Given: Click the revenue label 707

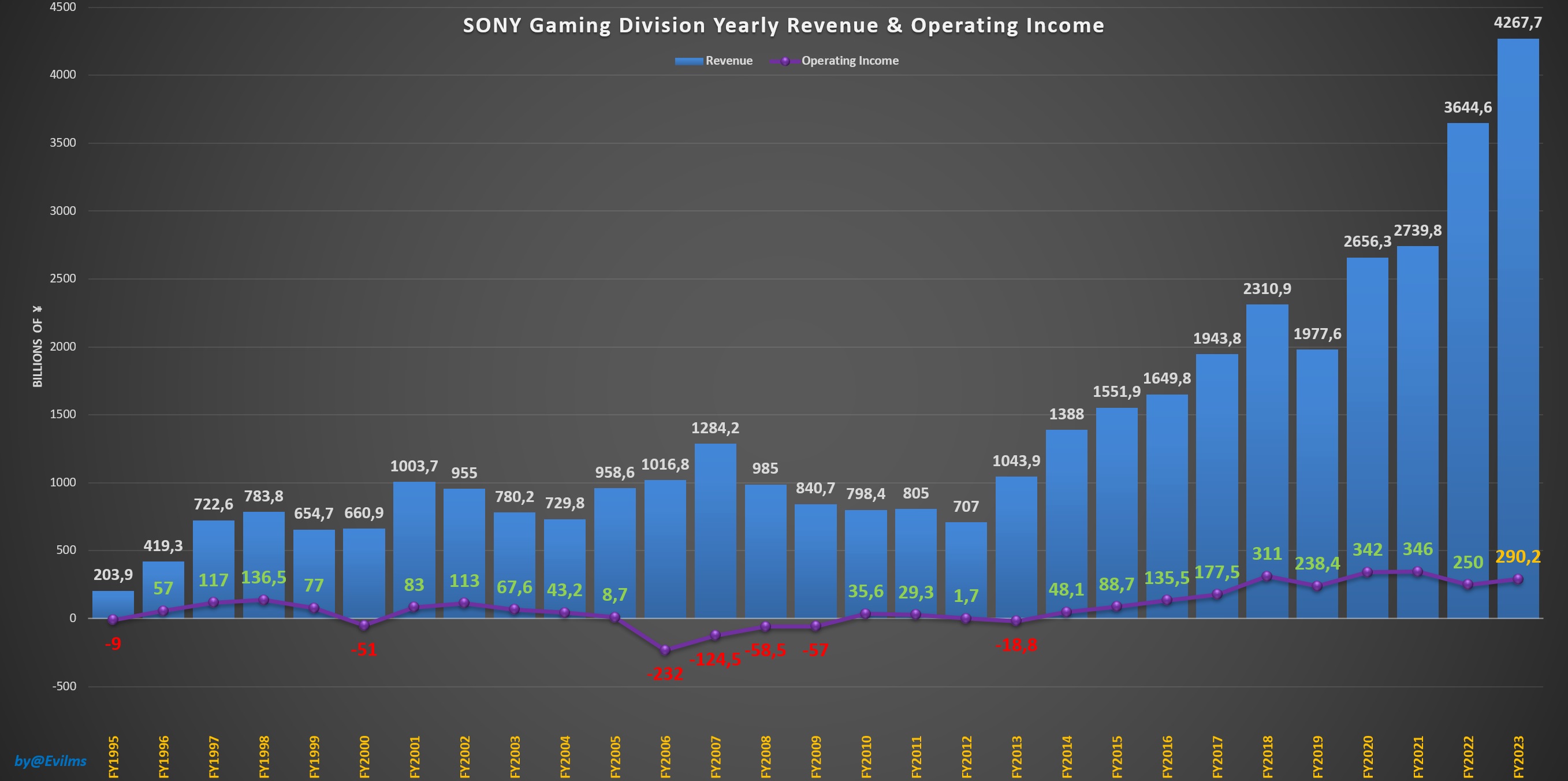Looking at the screenshot, I should click(966, 507).
